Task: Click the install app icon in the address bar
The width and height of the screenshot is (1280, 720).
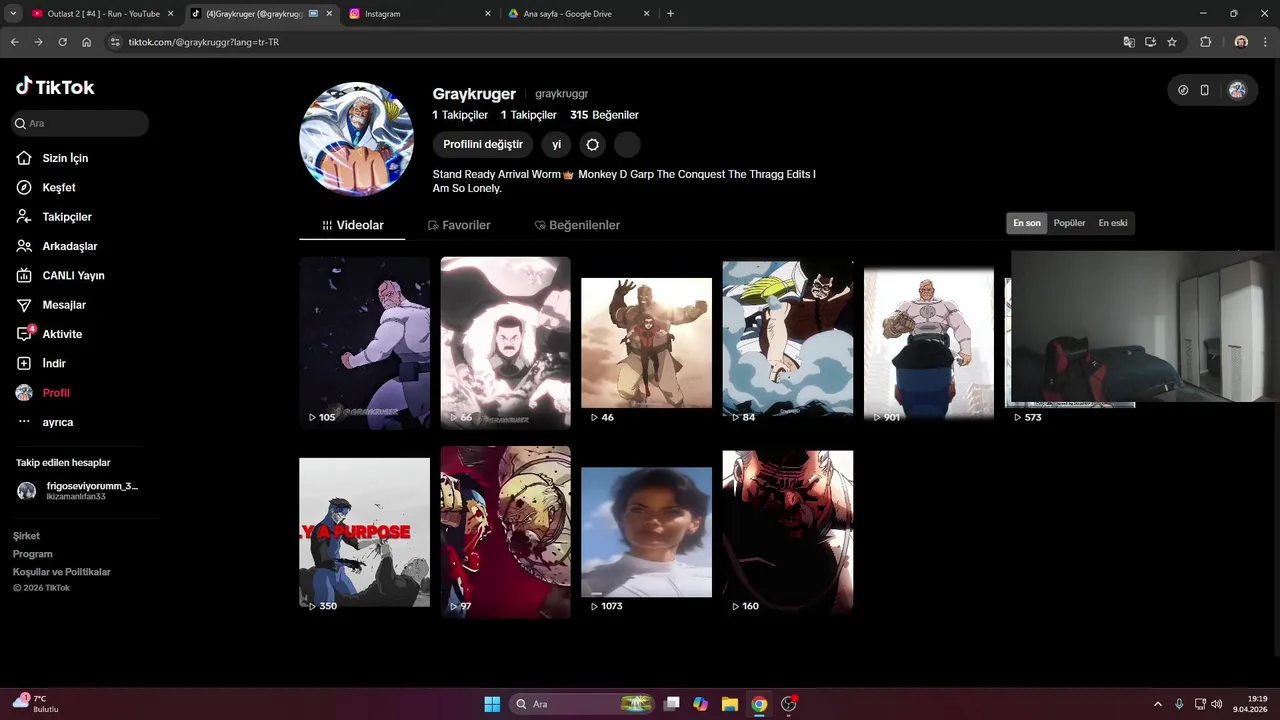Action: click(1151, 42)
